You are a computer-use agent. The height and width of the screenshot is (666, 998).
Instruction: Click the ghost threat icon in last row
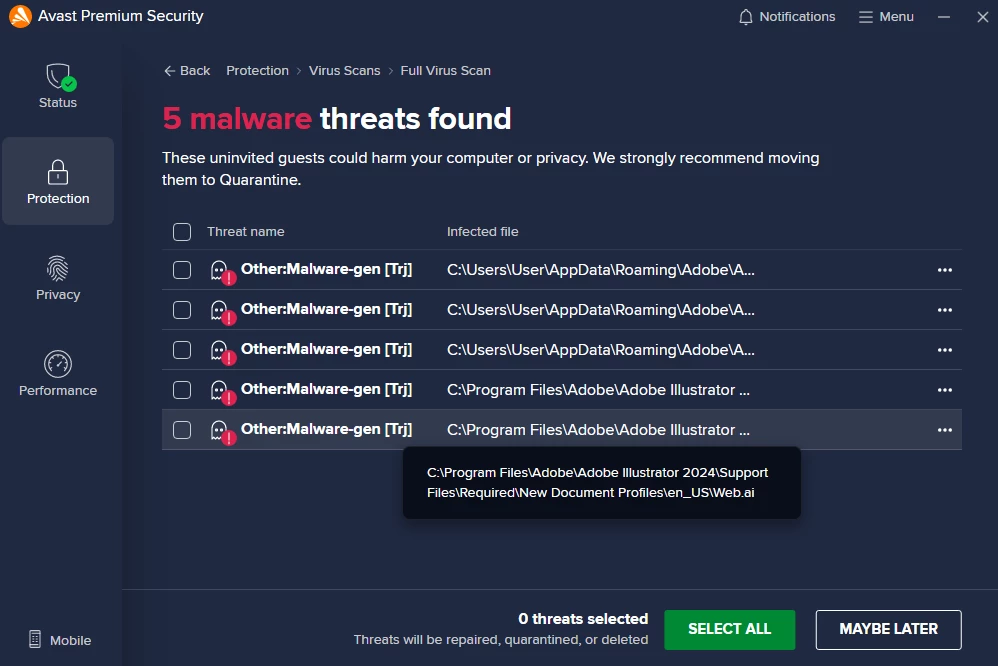[223, 432]
